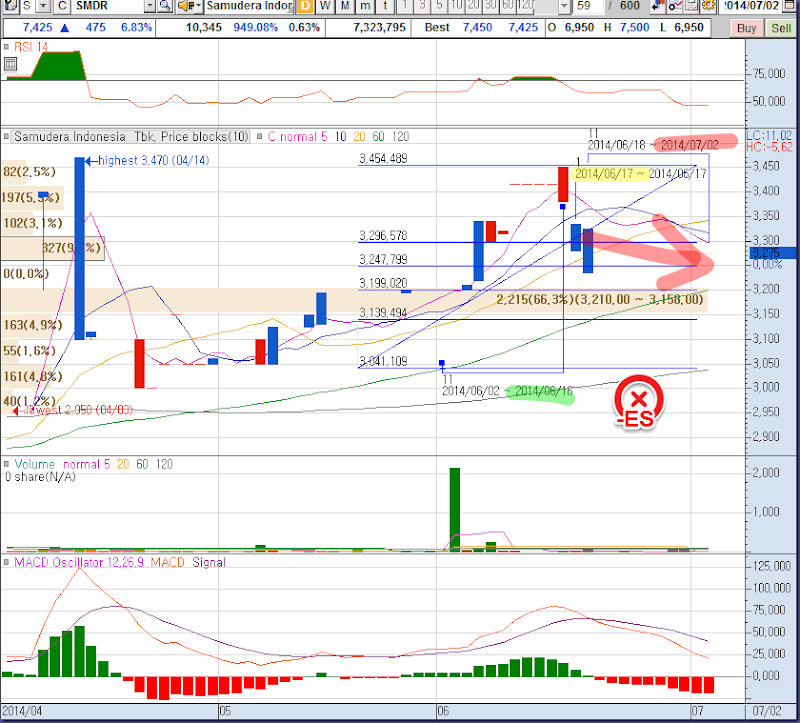This screenshot has width=800, height=723.
Task: Select the Weekly (W) period
Action: click(x=325, y=6)
